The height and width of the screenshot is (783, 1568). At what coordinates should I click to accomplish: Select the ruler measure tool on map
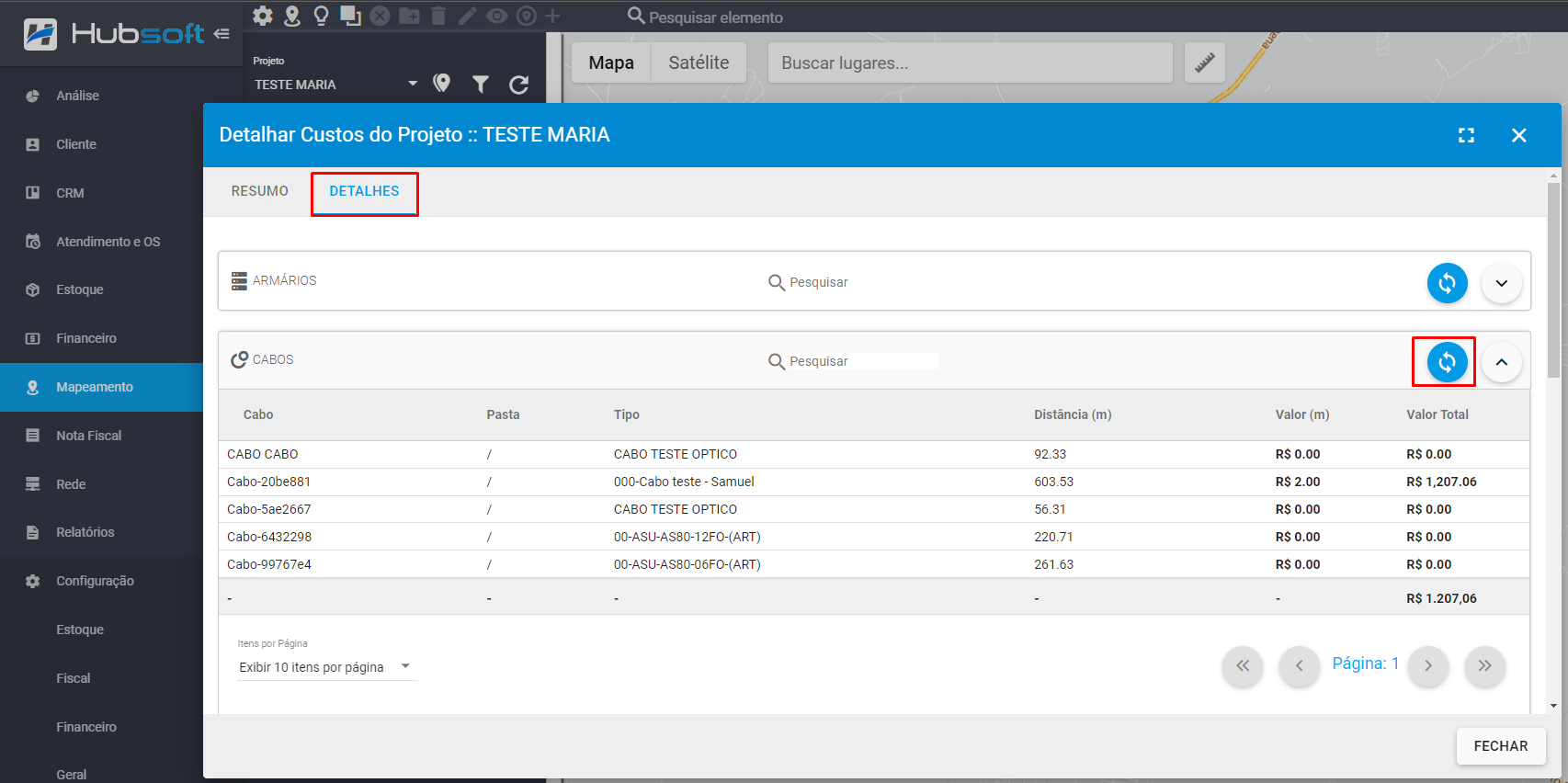point(1204,62)
